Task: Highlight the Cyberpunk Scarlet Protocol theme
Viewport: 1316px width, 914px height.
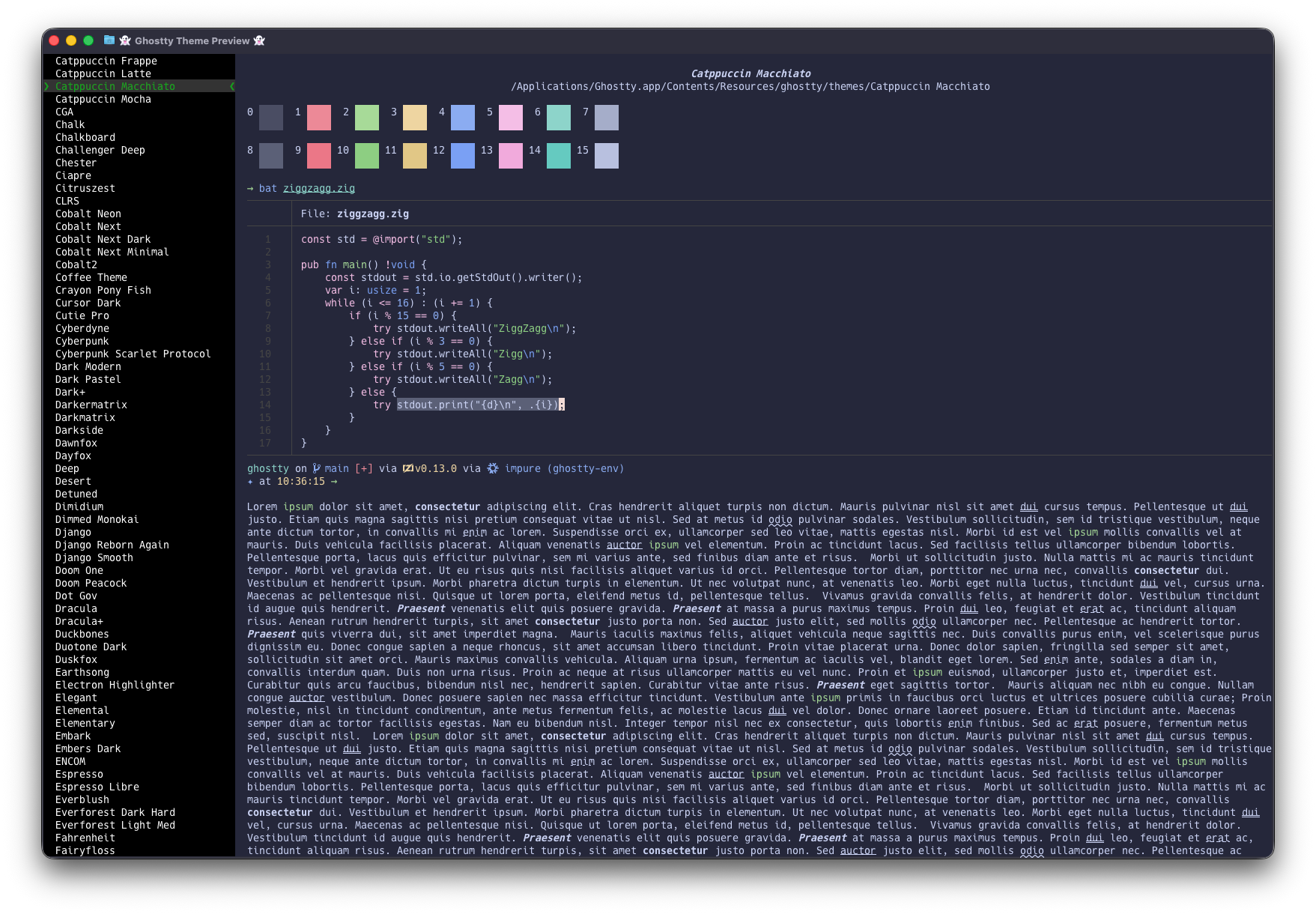Action: pyautogui.click(x=133, y=354)
